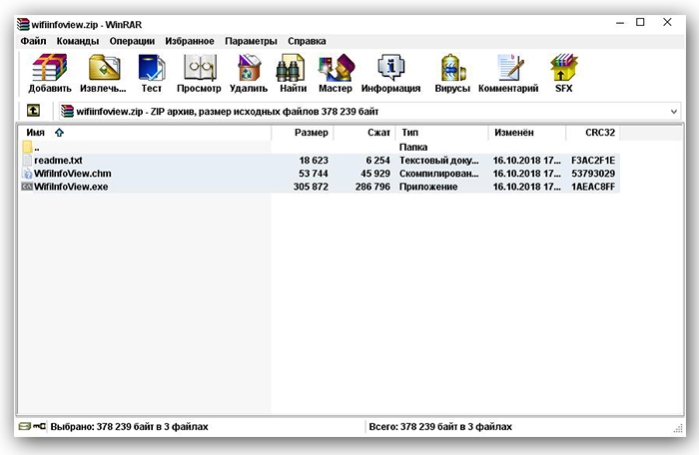
Task: Sort by the Имя column header
Action: pos(145,132)
